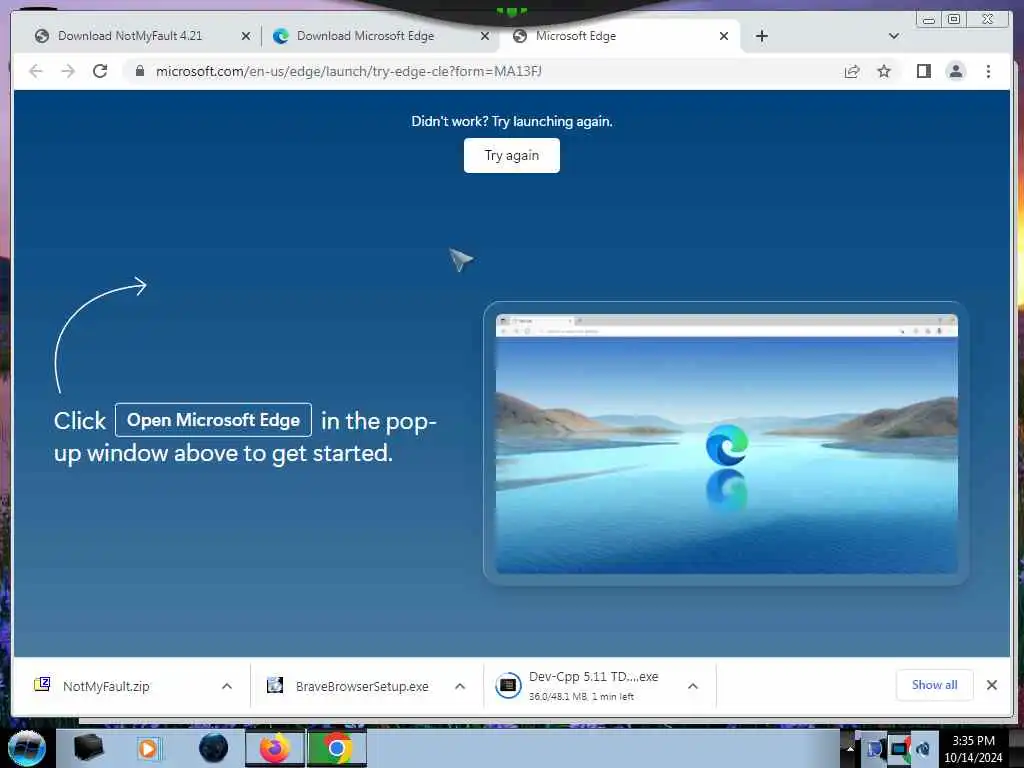The image size is (1024, 768).
Task: Reload the current page
Action: click(100, 71)
